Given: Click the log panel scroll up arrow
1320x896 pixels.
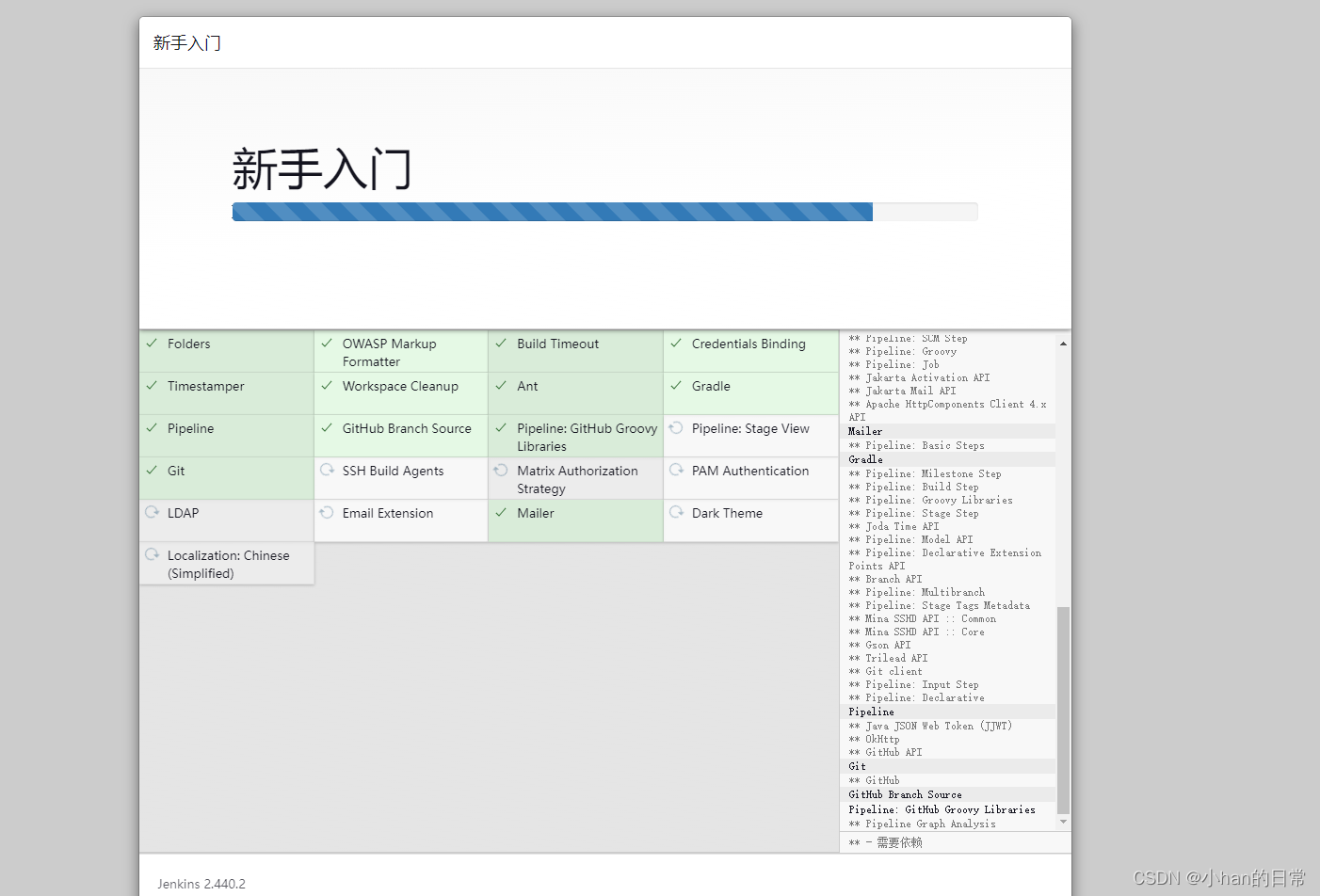Looking at the screenshot, I should tap(1063, 344).
